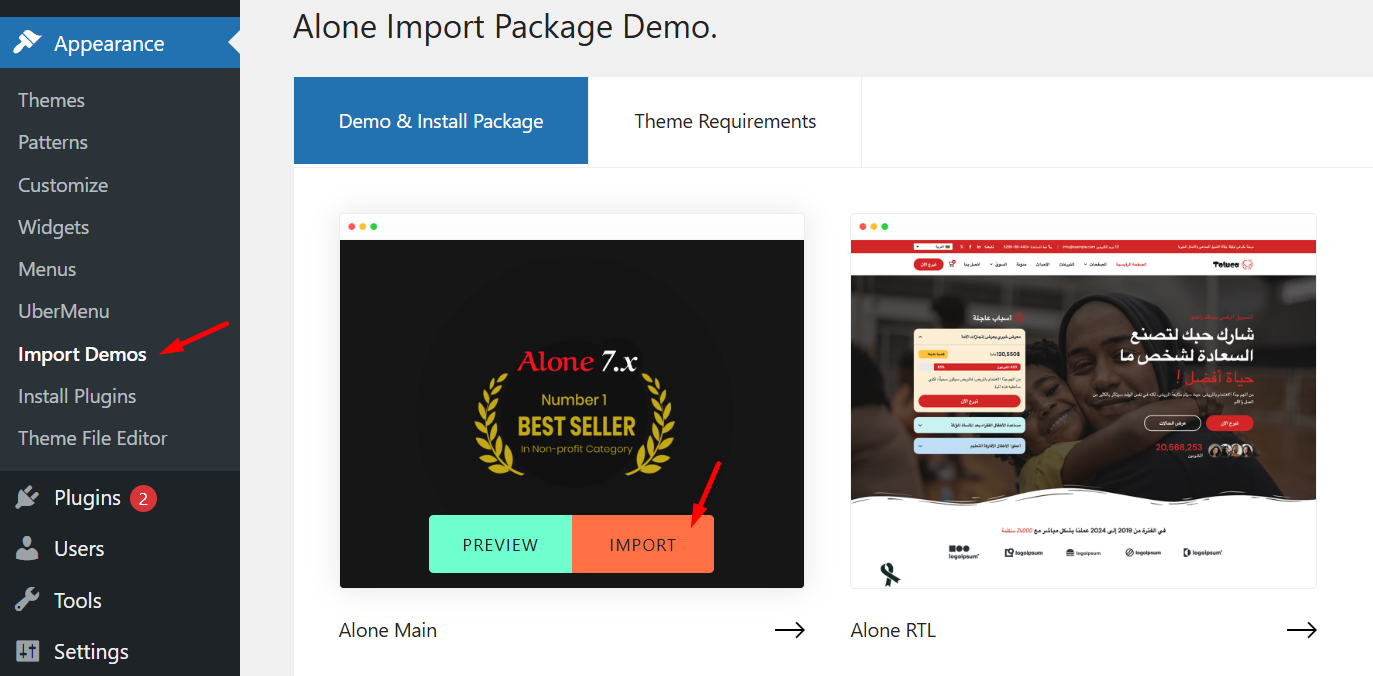Select Import Demos submenu item
The image size is (1373, 676).
(82, 354)
